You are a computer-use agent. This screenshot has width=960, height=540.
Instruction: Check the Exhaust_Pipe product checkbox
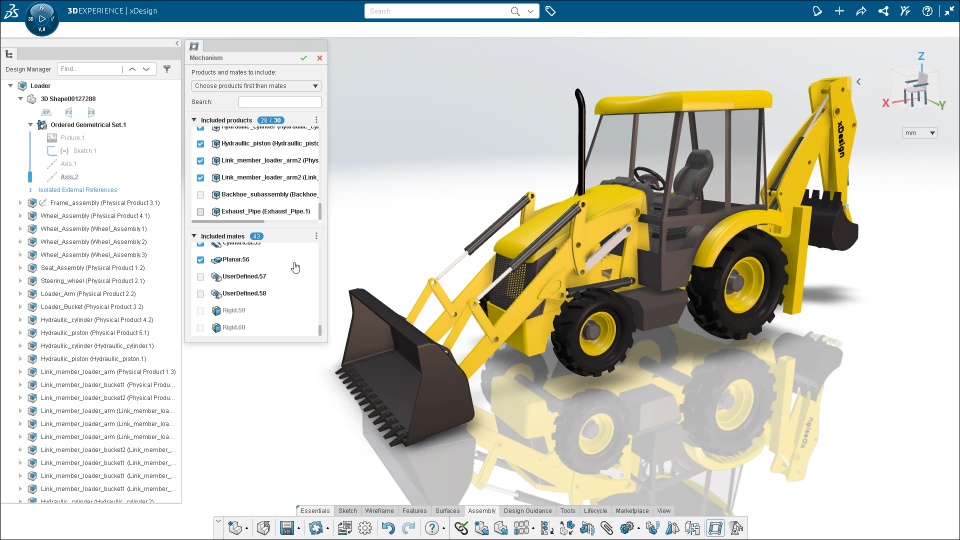coord(200,212)
